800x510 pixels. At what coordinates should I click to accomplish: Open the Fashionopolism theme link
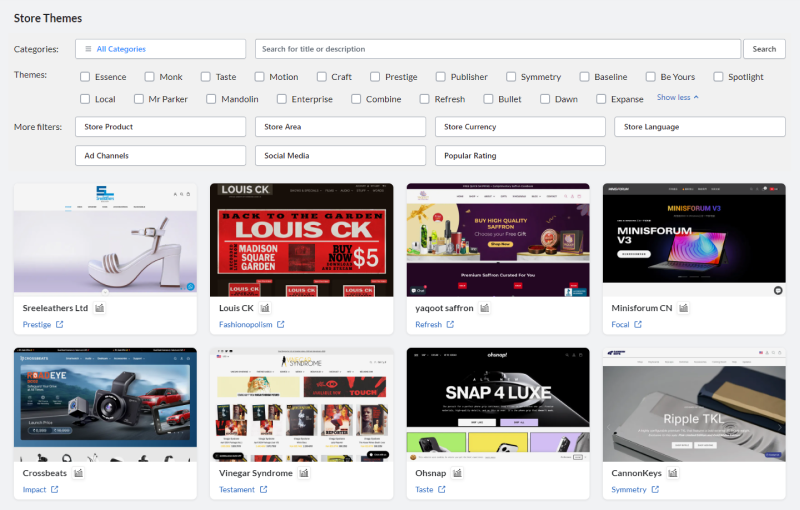245,324
